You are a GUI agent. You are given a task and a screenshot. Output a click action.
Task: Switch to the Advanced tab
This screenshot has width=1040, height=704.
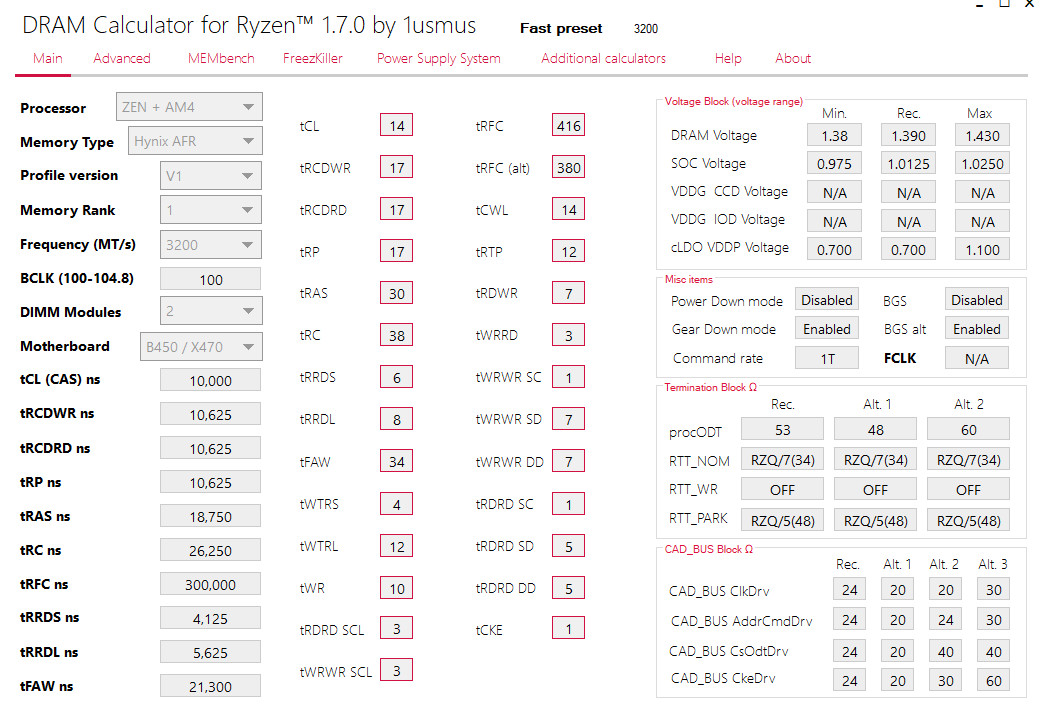click(122, 58)
